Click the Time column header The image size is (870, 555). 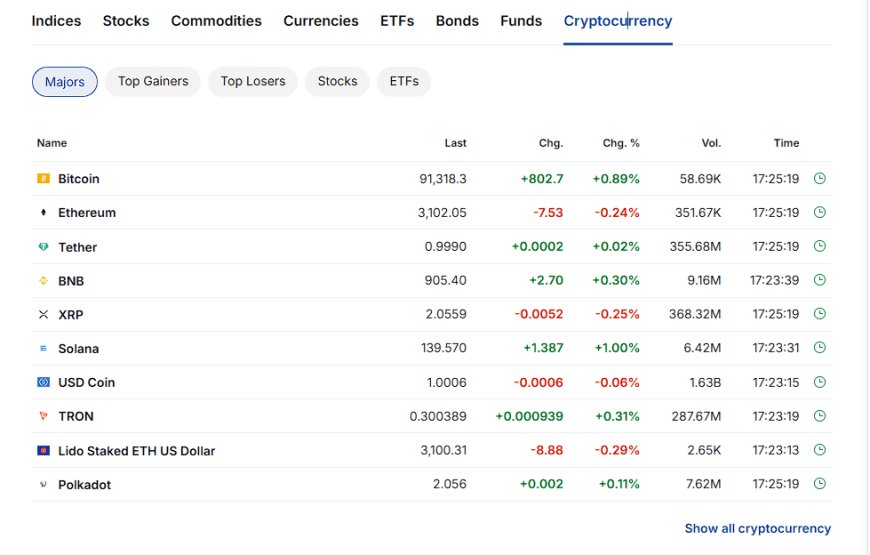click(786, 143)
